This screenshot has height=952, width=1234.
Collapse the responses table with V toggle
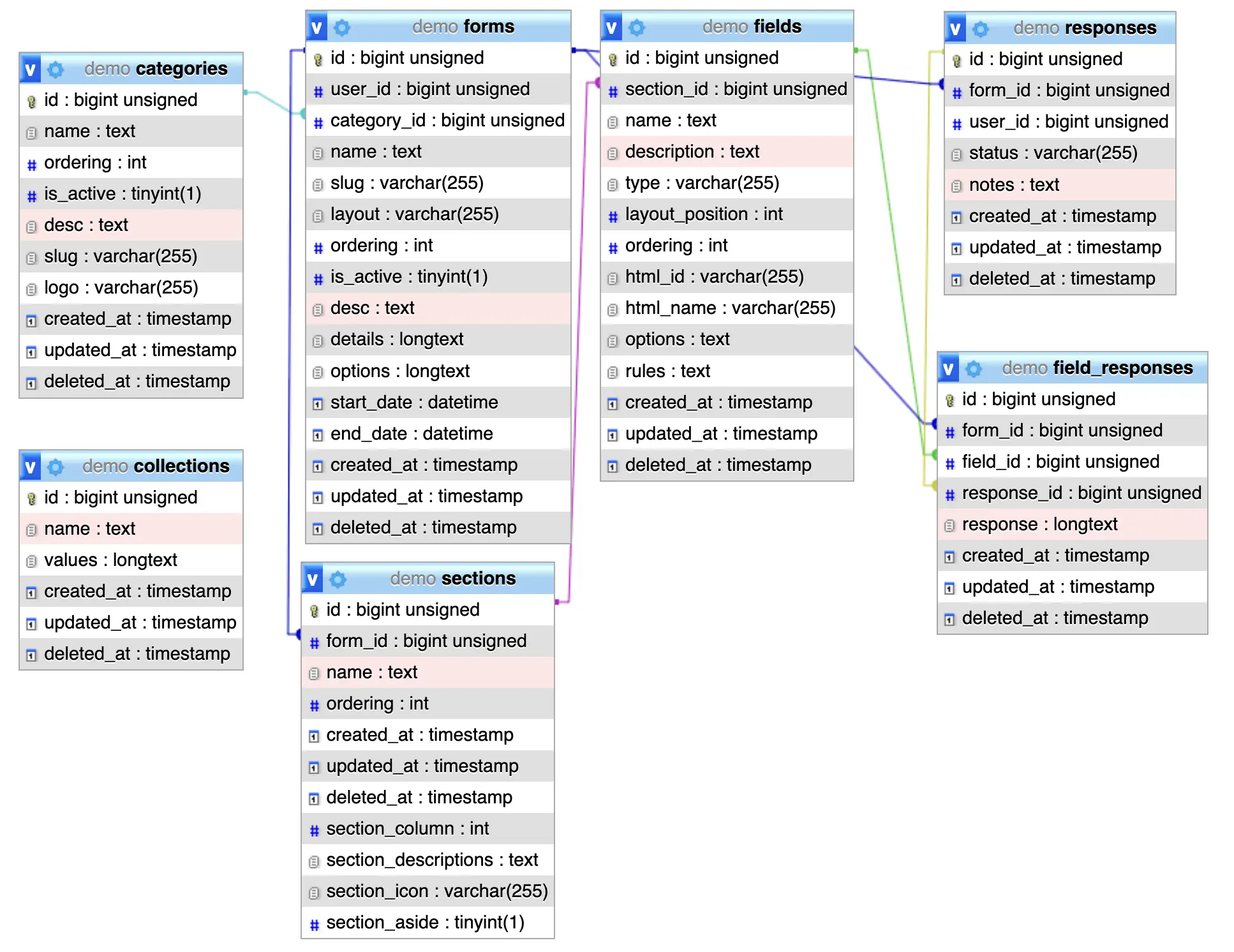pyautogui.click(x=956, y=28)
